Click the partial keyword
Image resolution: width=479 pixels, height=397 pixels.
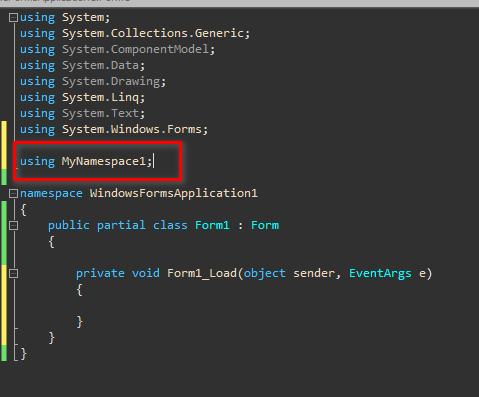(121, 225)
